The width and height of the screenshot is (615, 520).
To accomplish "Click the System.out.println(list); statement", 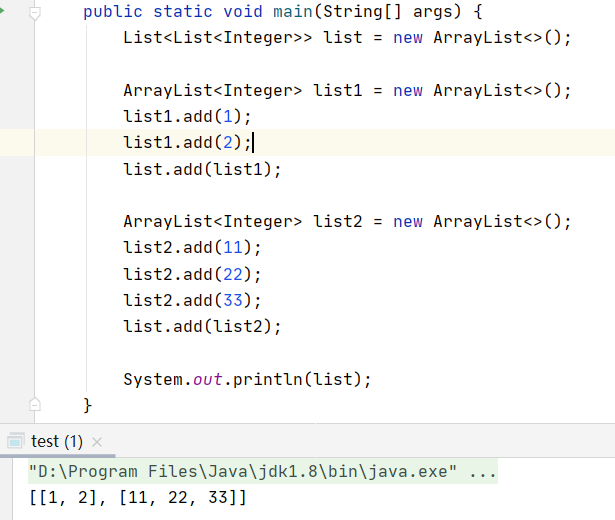I will coord(247,379).
